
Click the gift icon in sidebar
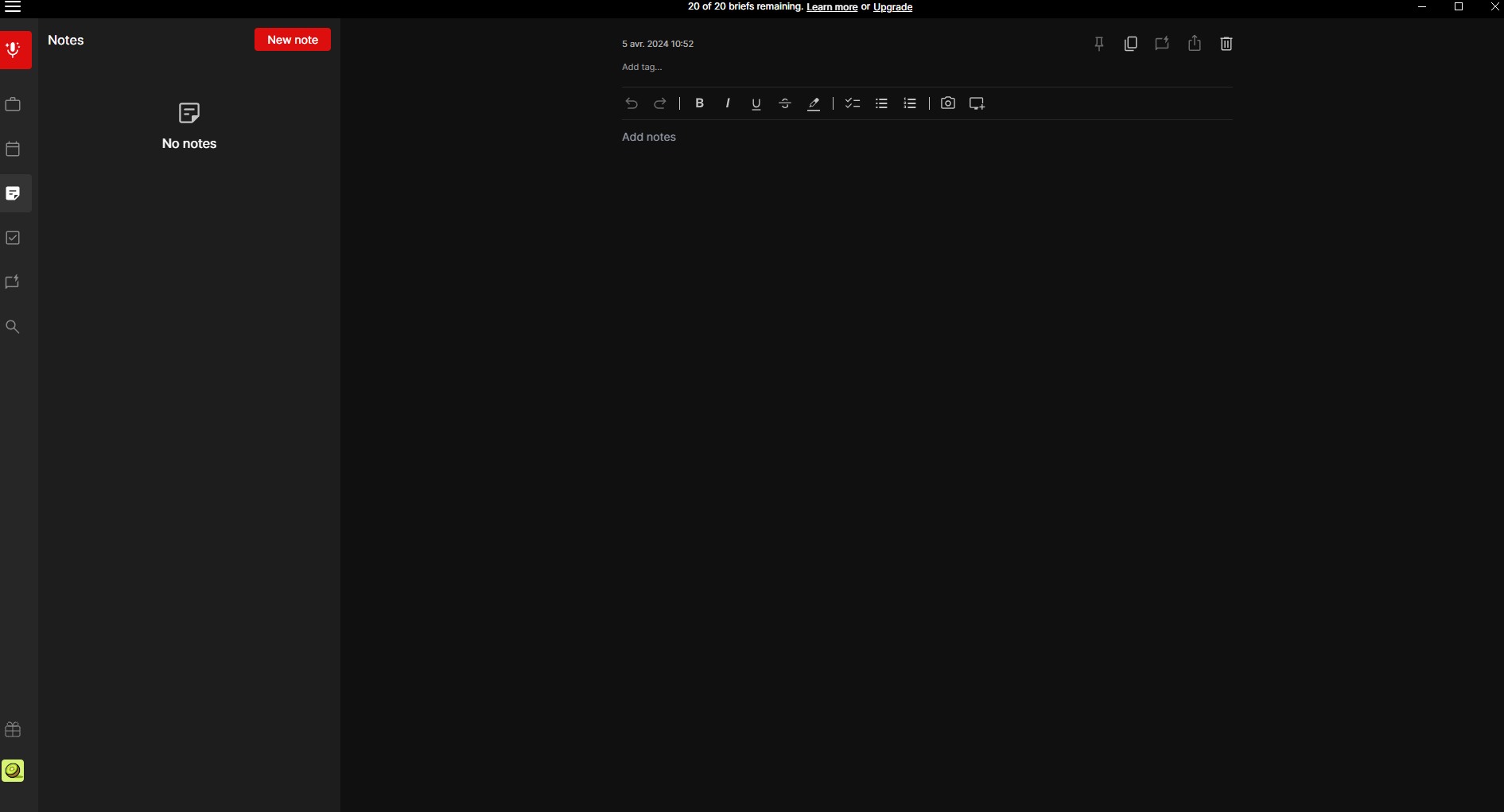pyautogui.click(x=13, y=729)
